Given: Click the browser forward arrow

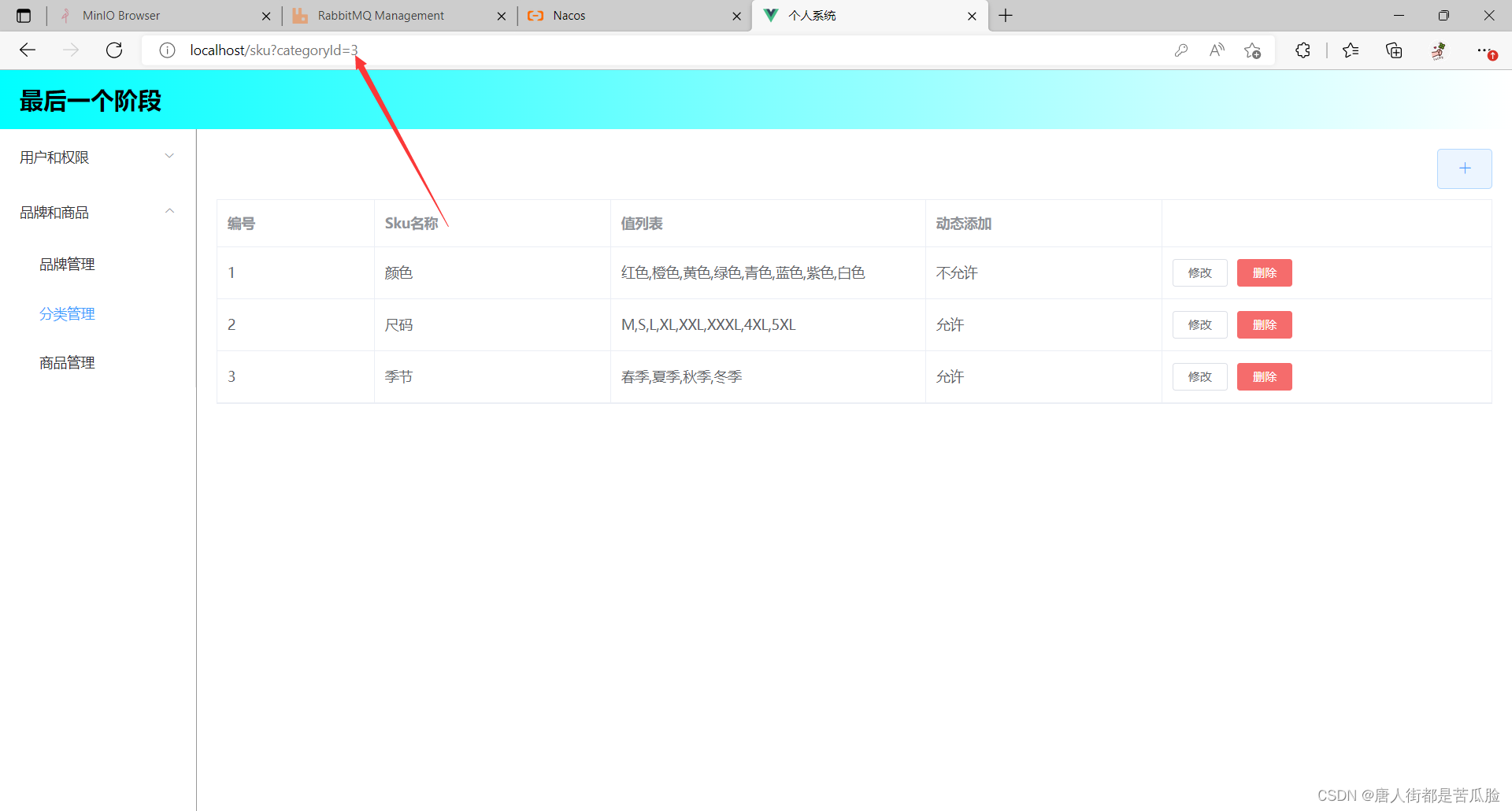Looking at the screenshot, I should [x=71, y=50].
